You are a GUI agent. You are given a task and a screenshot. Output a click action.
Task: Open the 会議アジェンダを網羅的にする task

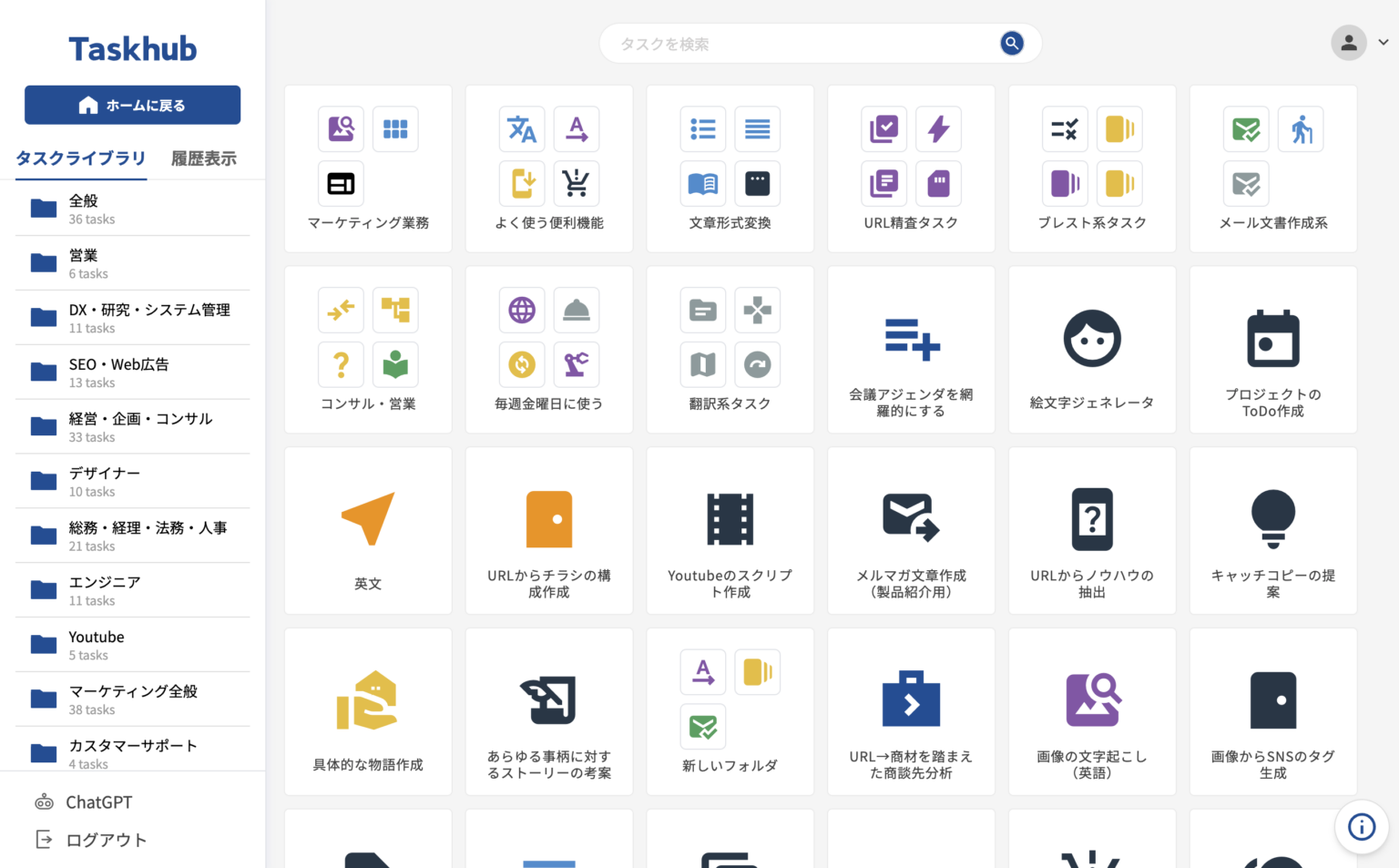(x=911, y=349)
